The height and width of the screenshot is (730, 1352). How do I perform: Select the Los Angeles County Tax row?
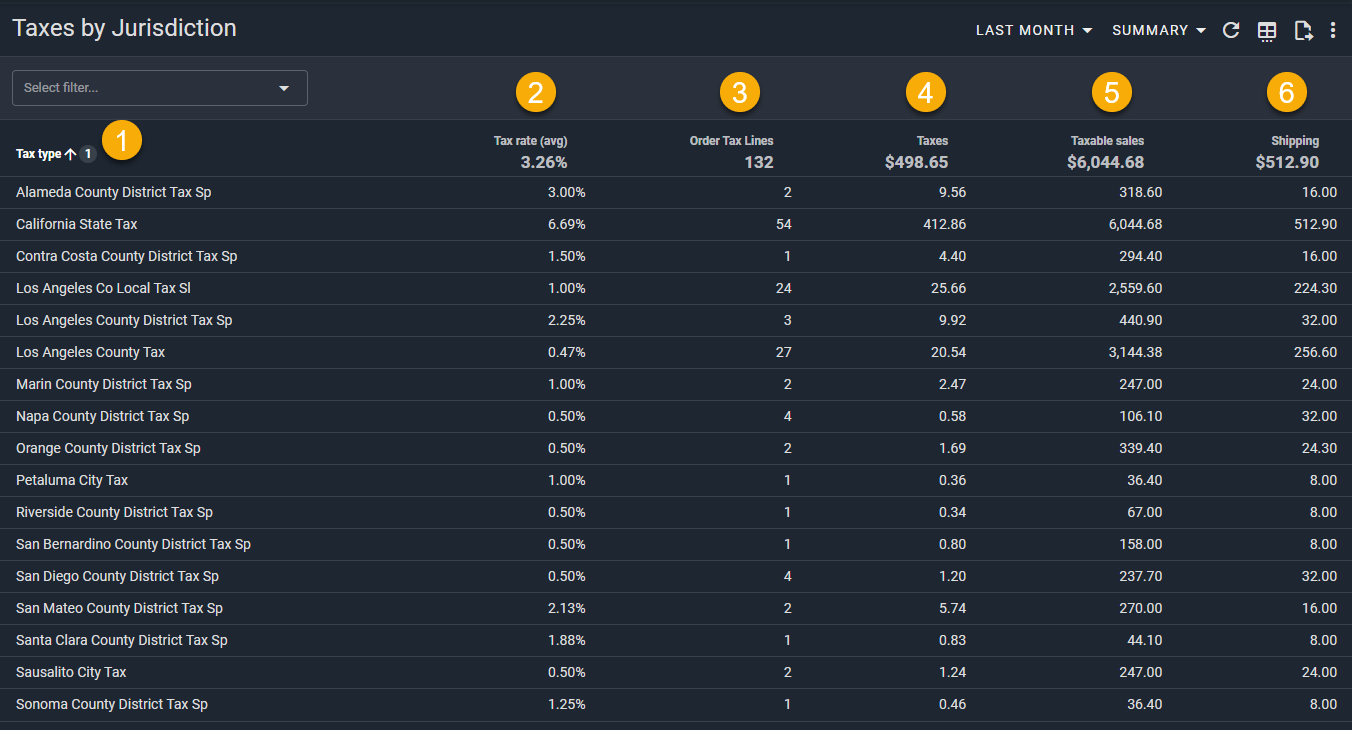pos(91,352)
